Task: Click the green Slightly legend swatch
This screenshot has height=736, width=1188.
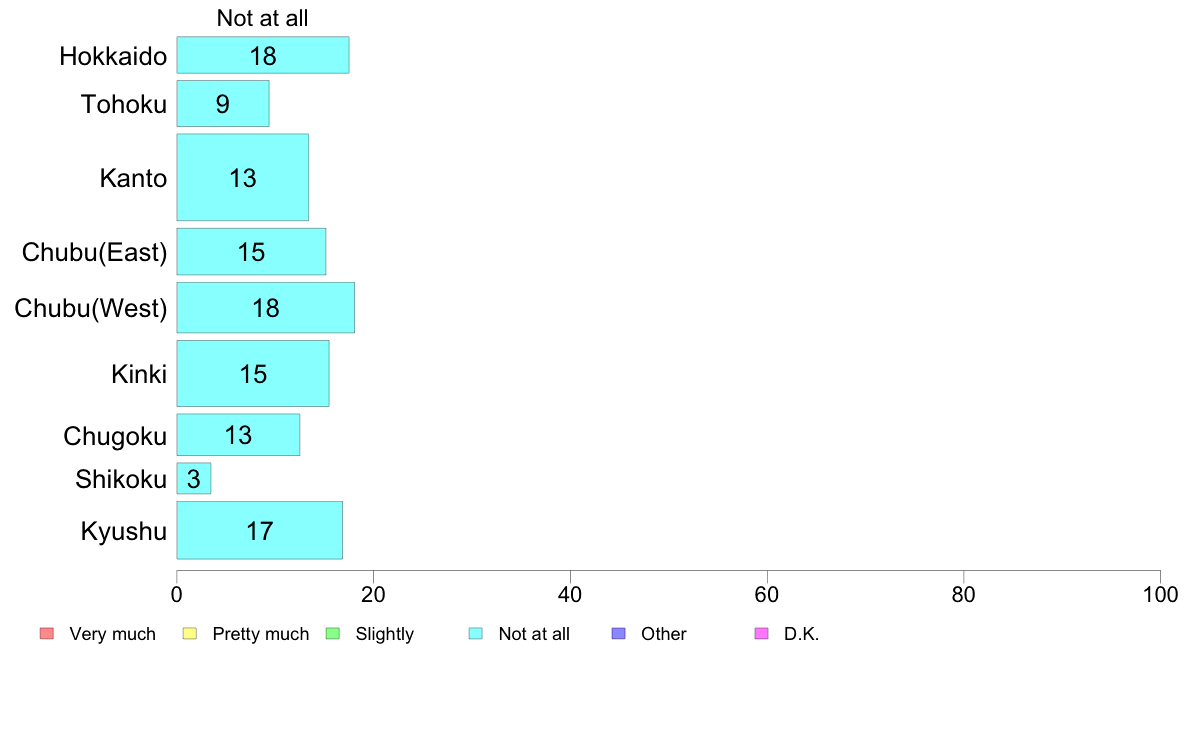Action: pos(333,633)
